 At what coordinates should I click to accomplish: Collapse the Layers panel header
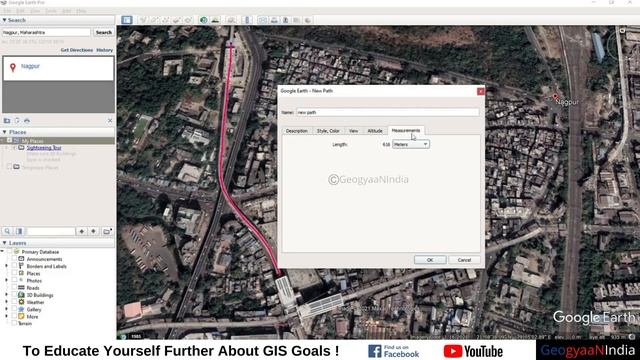point(58,243)
